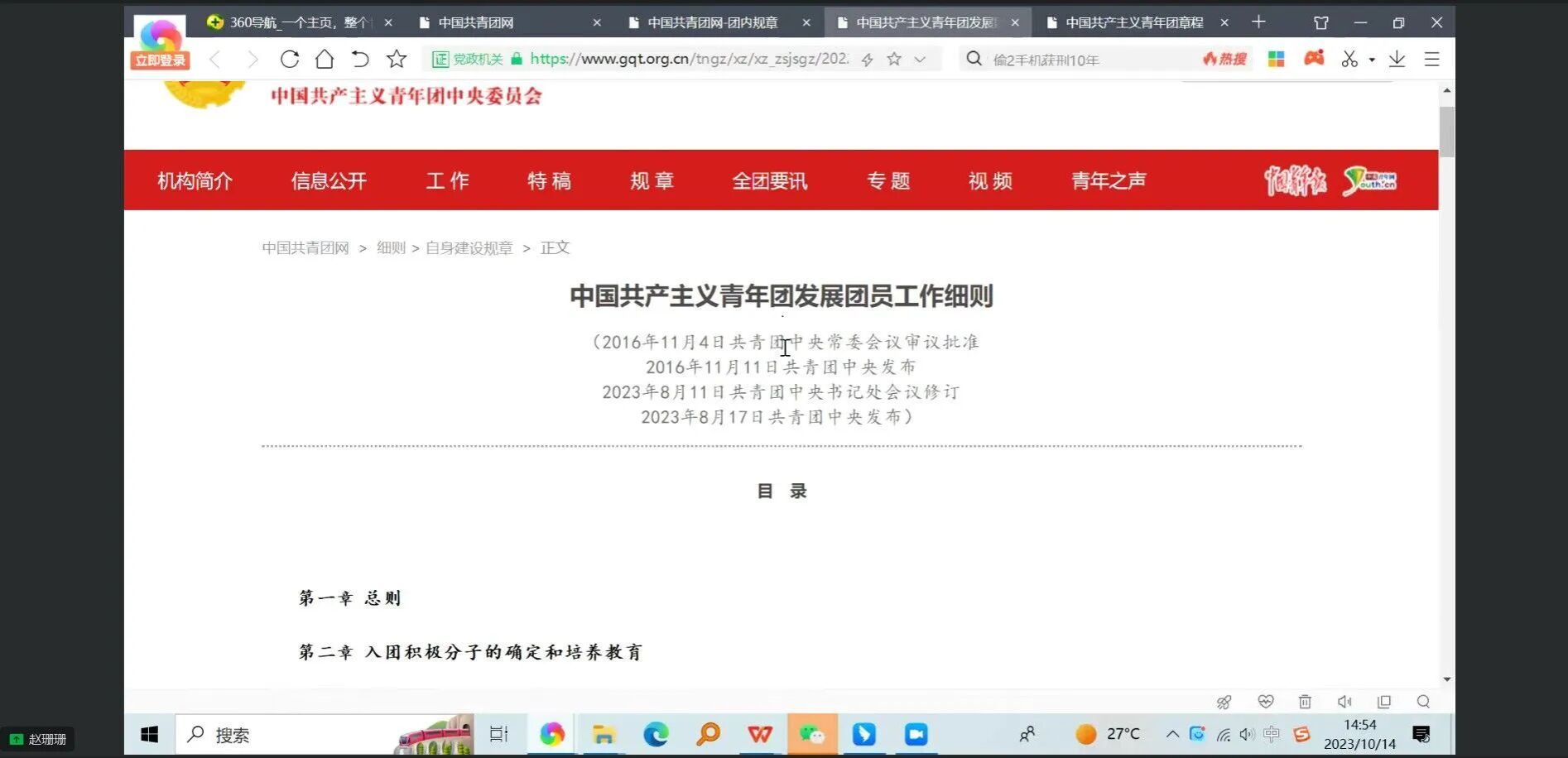Image resolution: width=1568 pixels, height=758 pixels.
Task: Launch WeChat from the taskbar
Action: (x=812, y=734)
